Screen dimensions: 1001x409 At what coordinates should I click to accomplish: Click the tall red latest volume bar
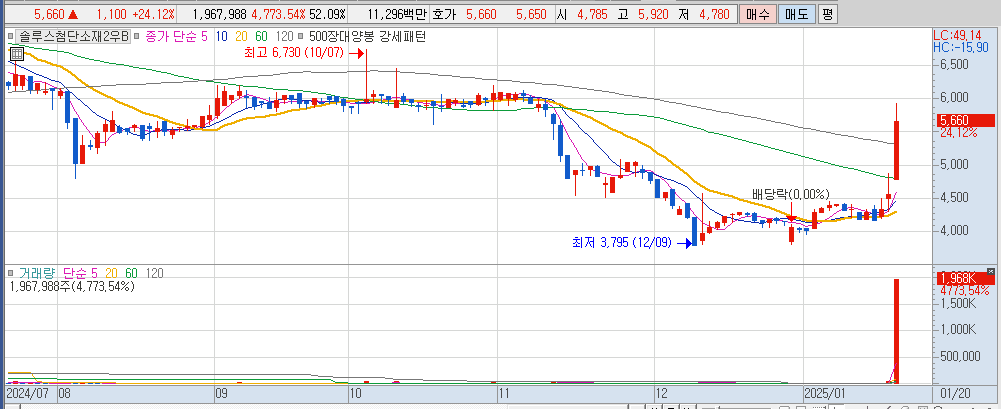tap(896, 331)
